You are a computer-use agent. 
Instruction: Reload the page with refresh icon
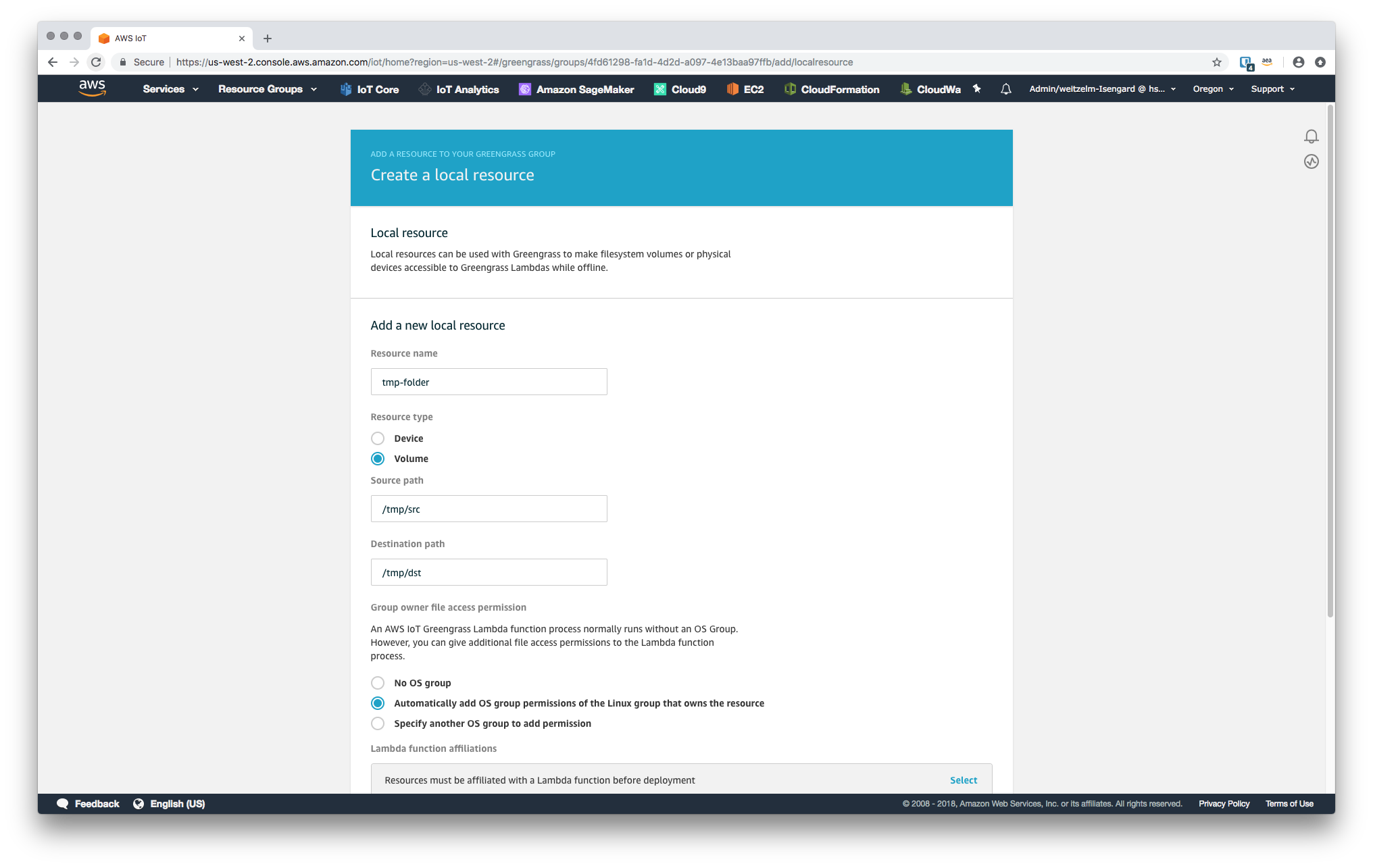click(x=96, y=62)
